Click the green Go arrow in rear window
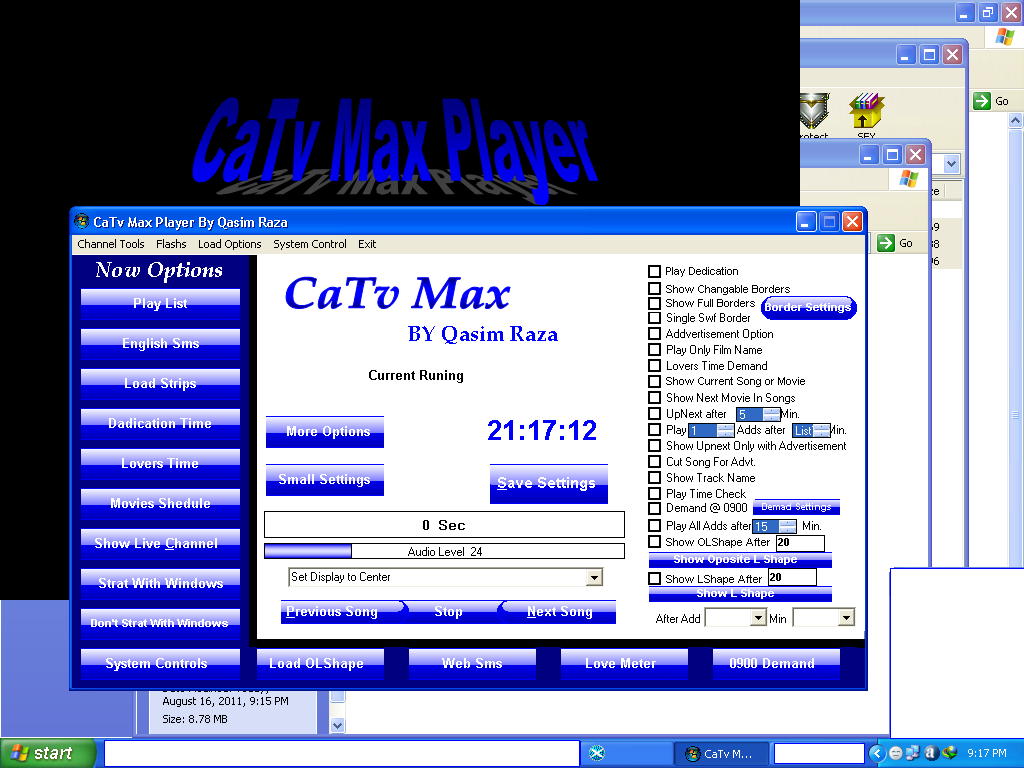This screenshot has height=768, width=1024. [x=982, y=101]
